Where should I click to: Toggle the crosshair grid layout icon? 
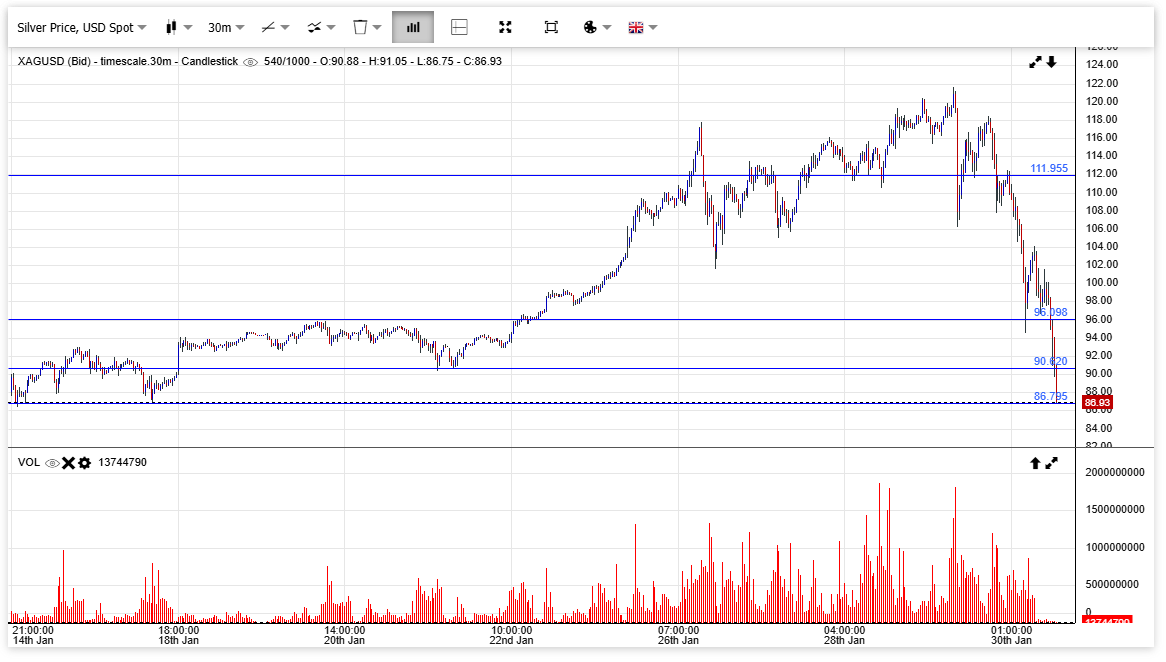[459, 27]
